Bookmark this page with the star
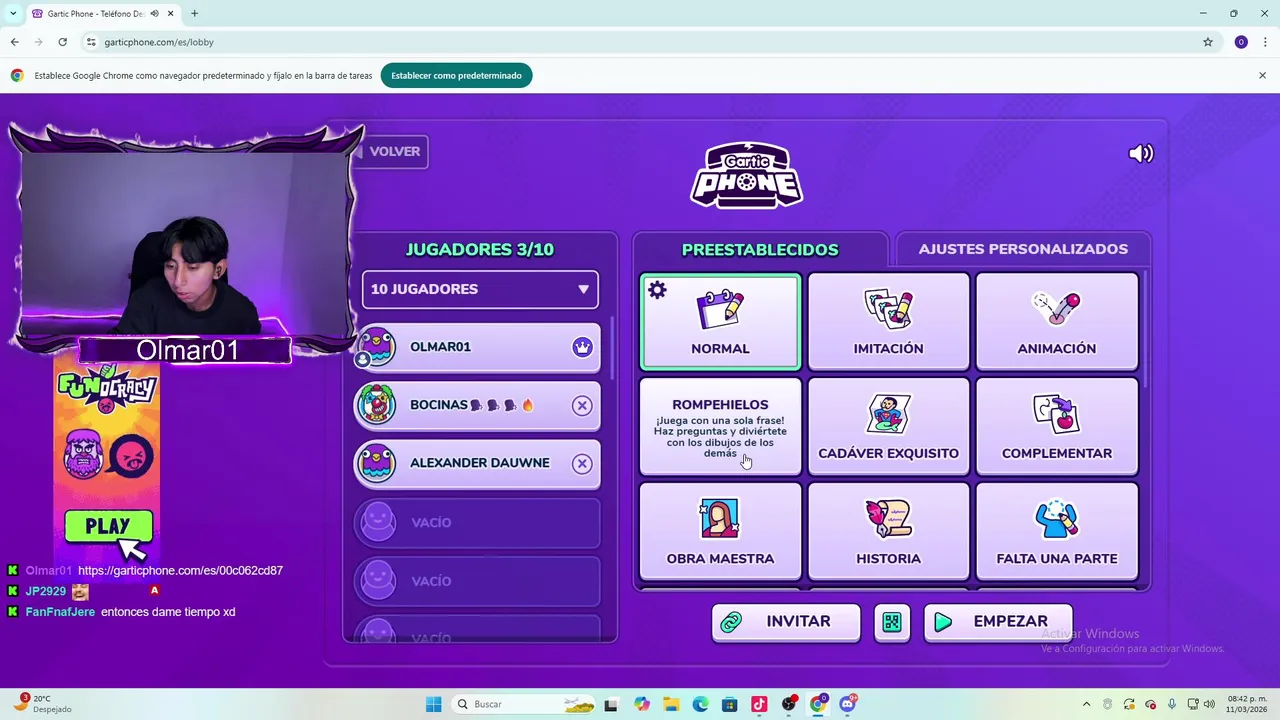This screenshot has width=1280, height=720. 1208,42
